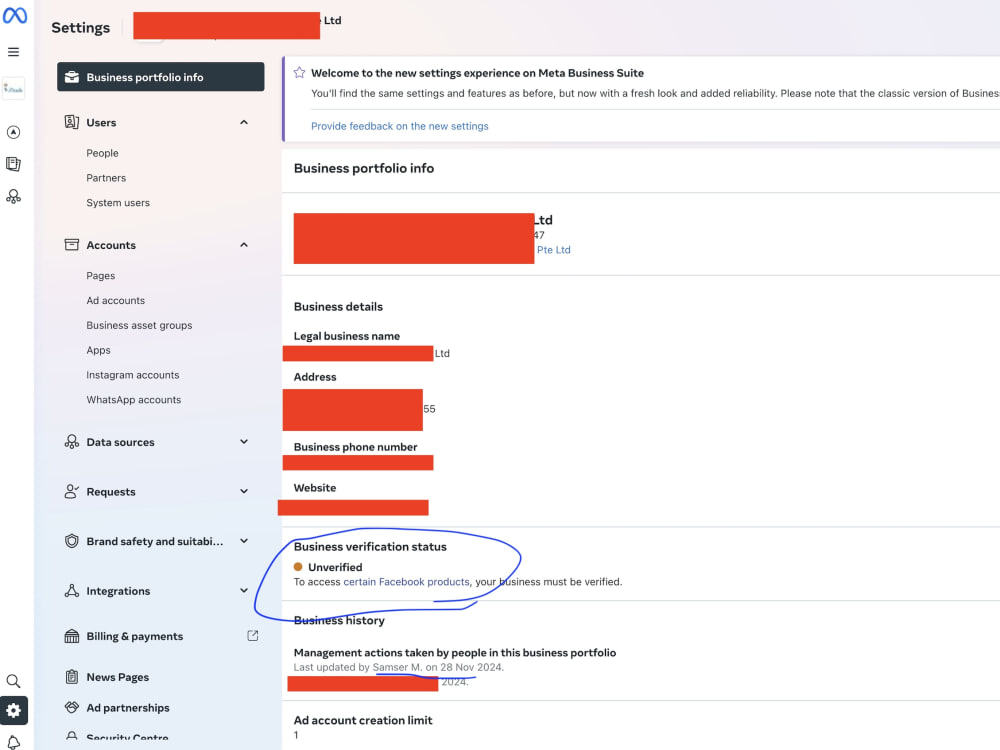Click the Business phone number label

pyautogui.click(x=356, y=447)
